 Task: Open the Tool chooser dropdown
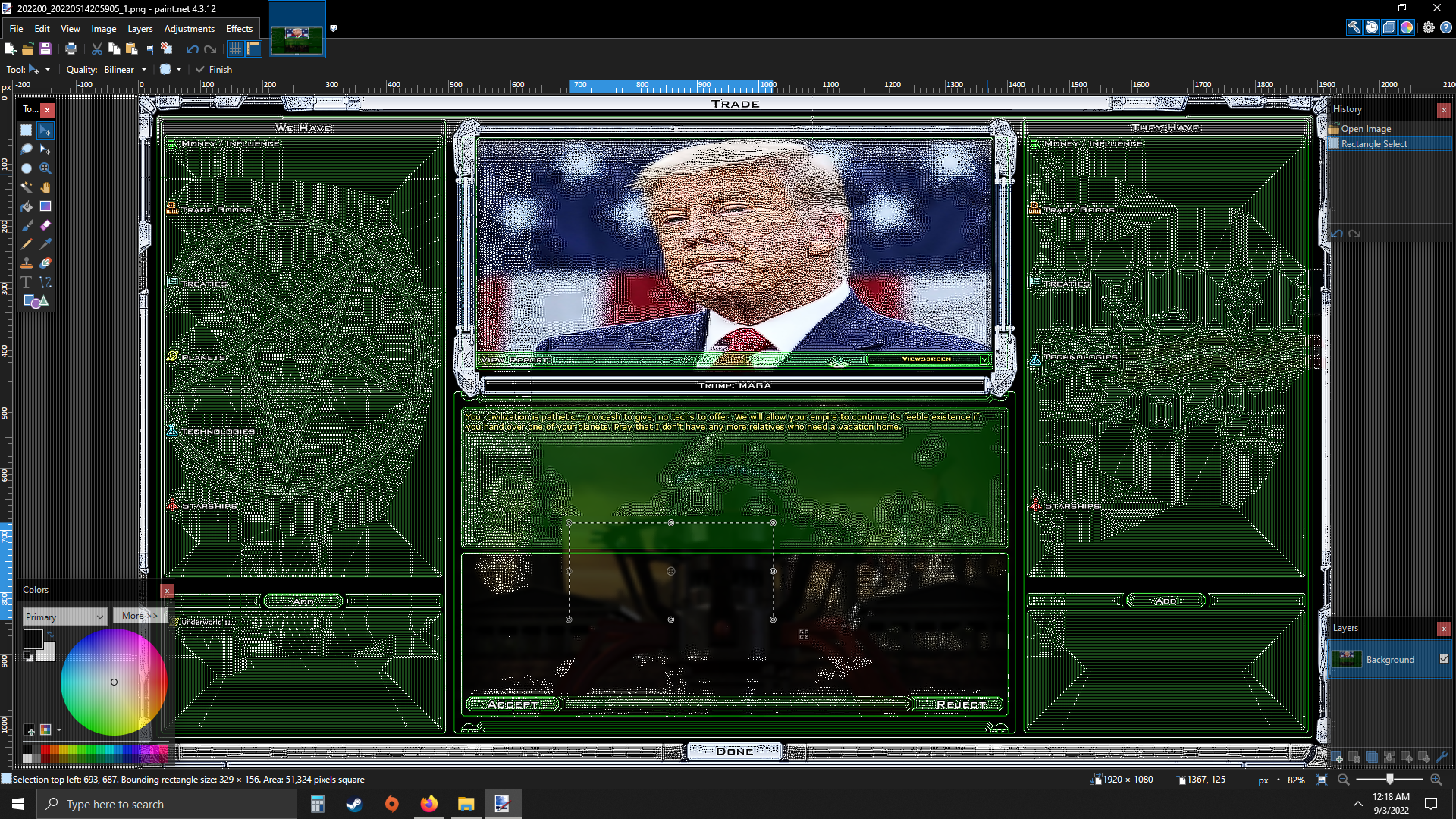pyautogui.click(x=38, y=69)
